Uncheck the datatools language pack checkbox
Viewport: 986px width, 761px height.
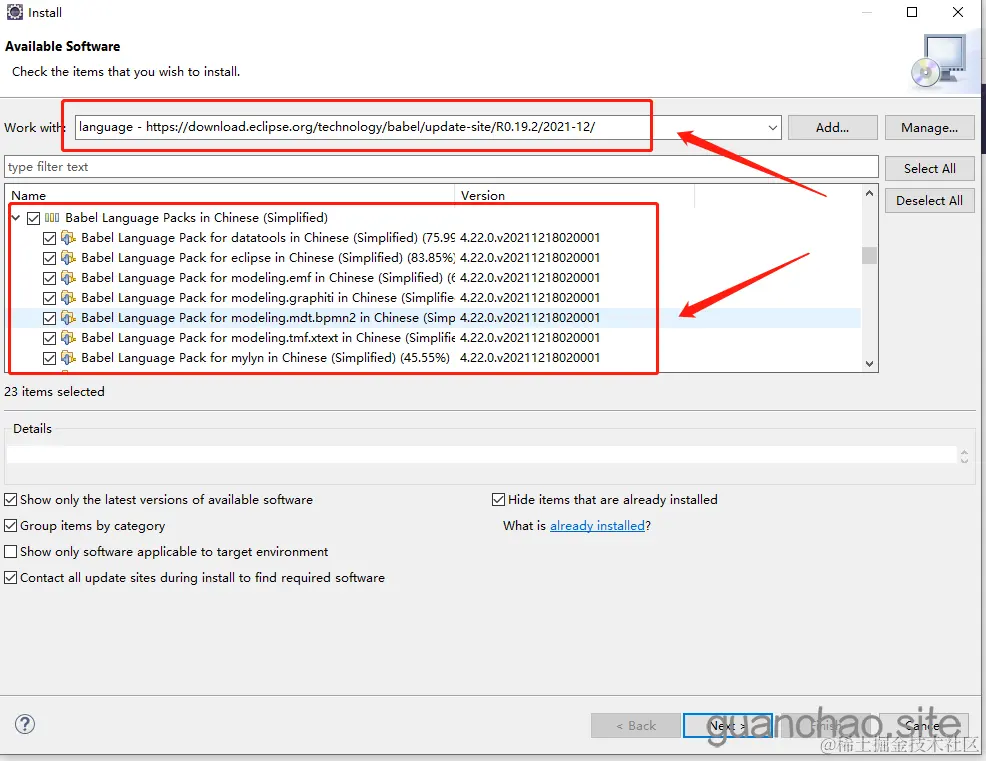pos(50,238)
